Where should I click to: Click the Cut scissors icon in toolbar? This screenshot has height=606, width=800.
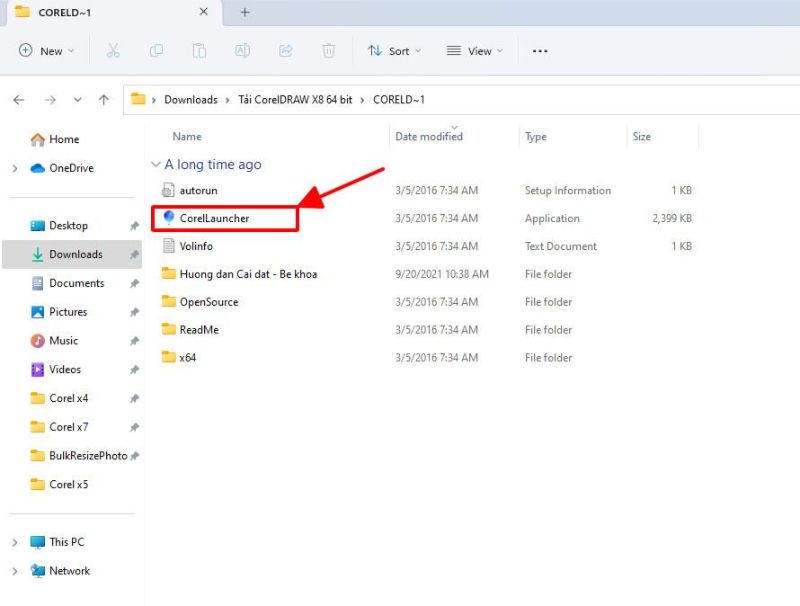pos(113,51)
